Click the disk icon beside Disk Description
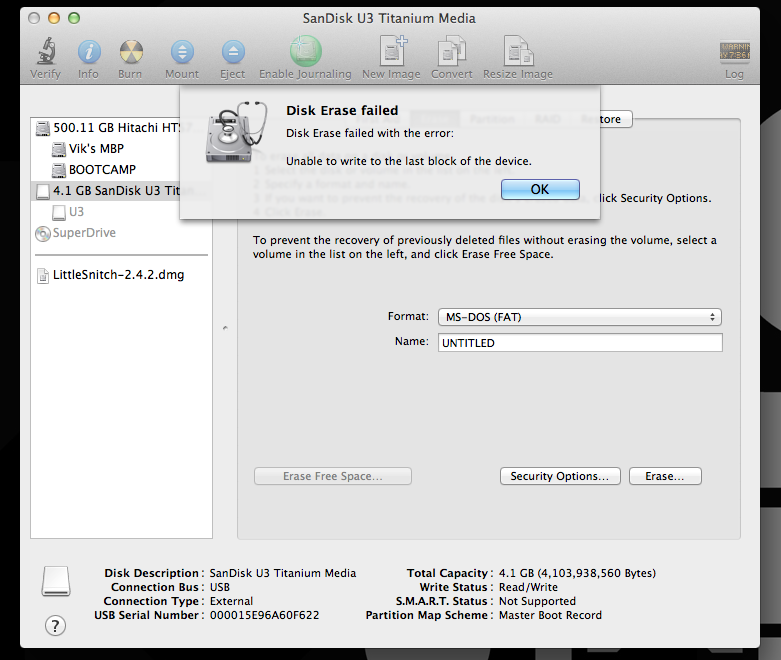Image resolution: width=781 pixels, height=660 pixels. click(x=56, y=581)
